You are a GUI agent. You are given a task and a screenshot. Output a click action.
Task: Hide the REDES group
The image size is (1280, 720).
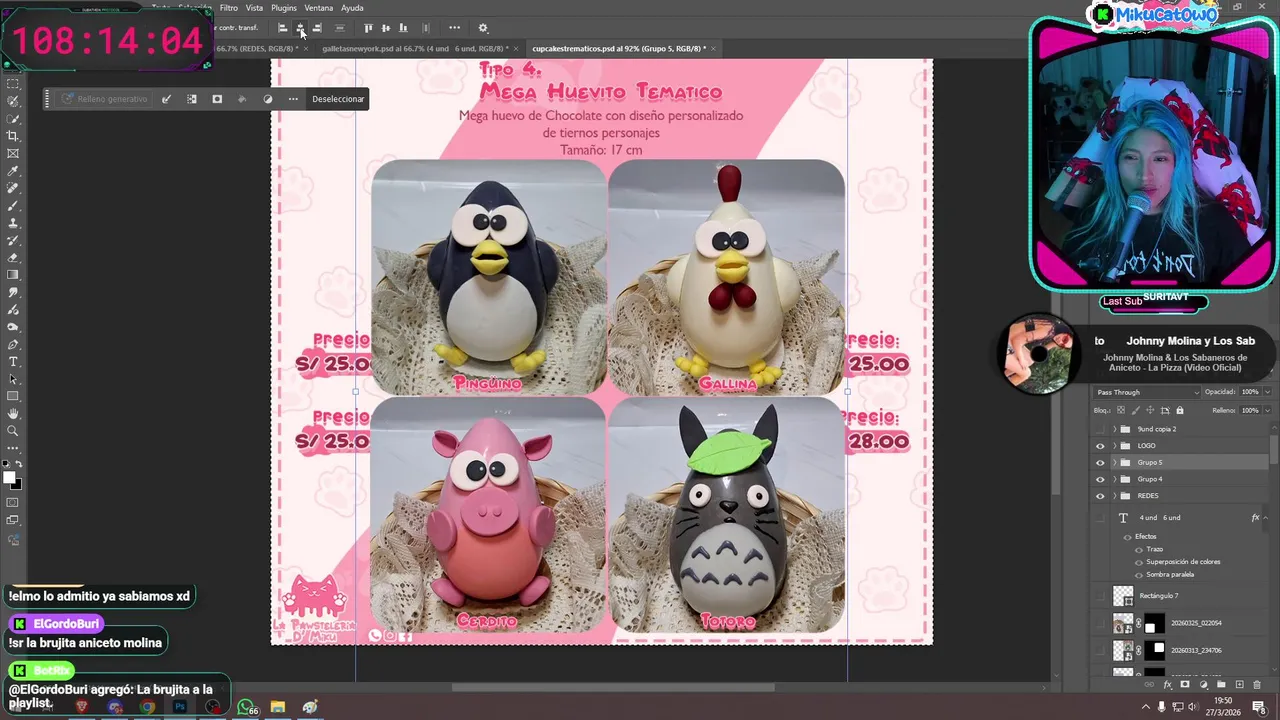[x=1100, y=496]
